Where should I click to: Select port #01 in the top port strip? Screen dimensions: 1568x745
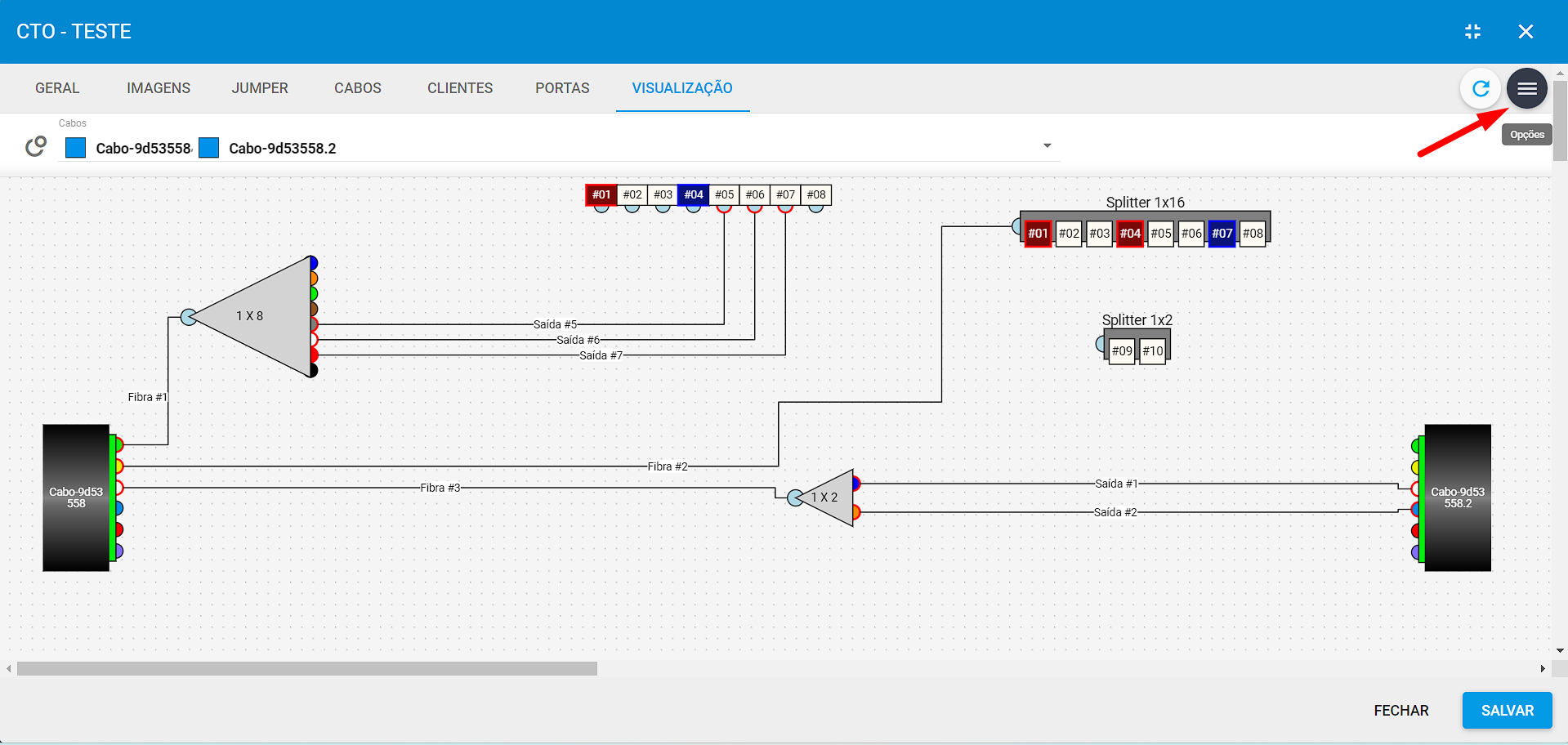[601, 194]
